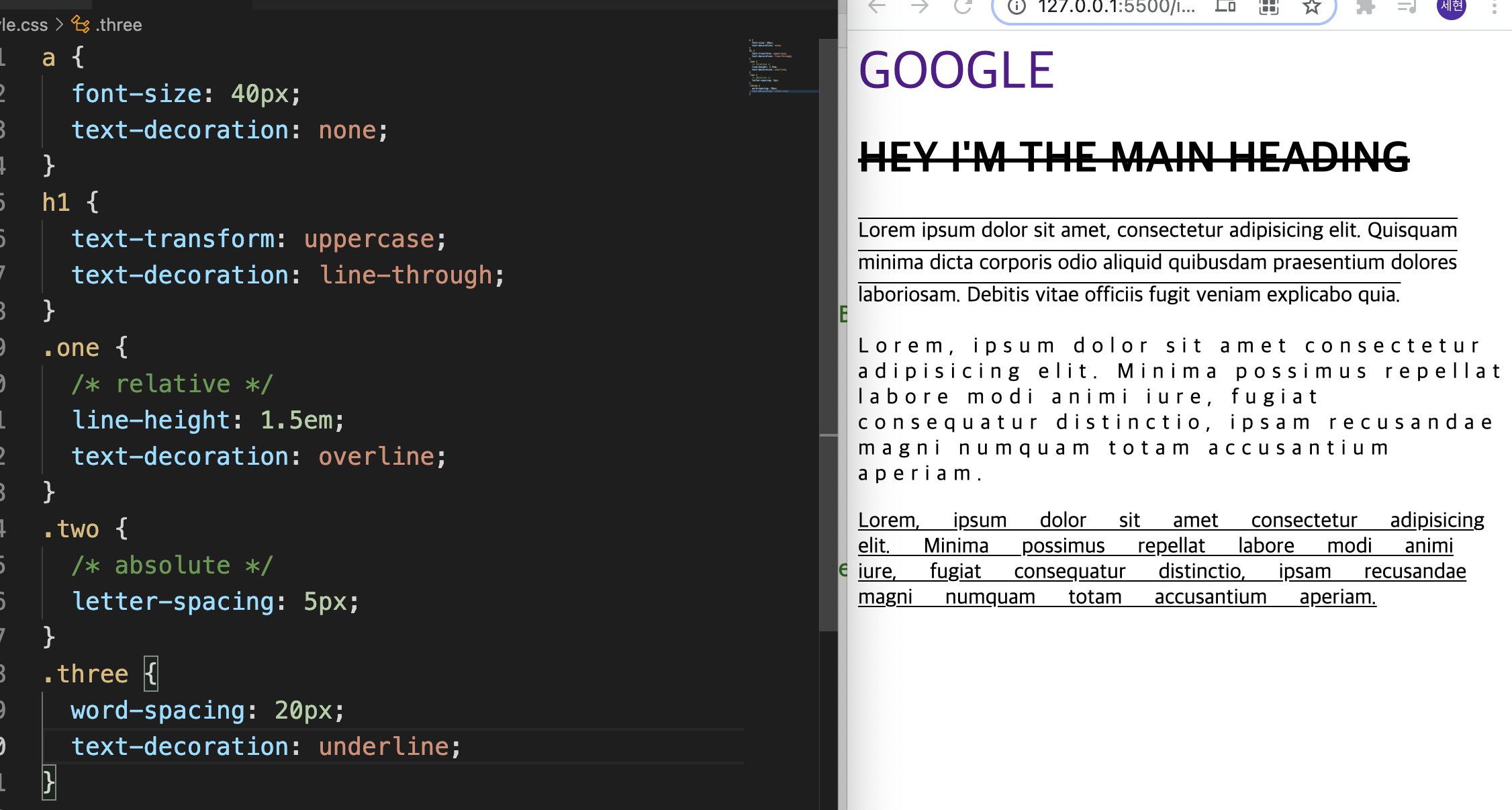The image size is (1512, 810).
Task: Open the le.css breadcrumb file dropdown
Action: click(x=24, y=25)
